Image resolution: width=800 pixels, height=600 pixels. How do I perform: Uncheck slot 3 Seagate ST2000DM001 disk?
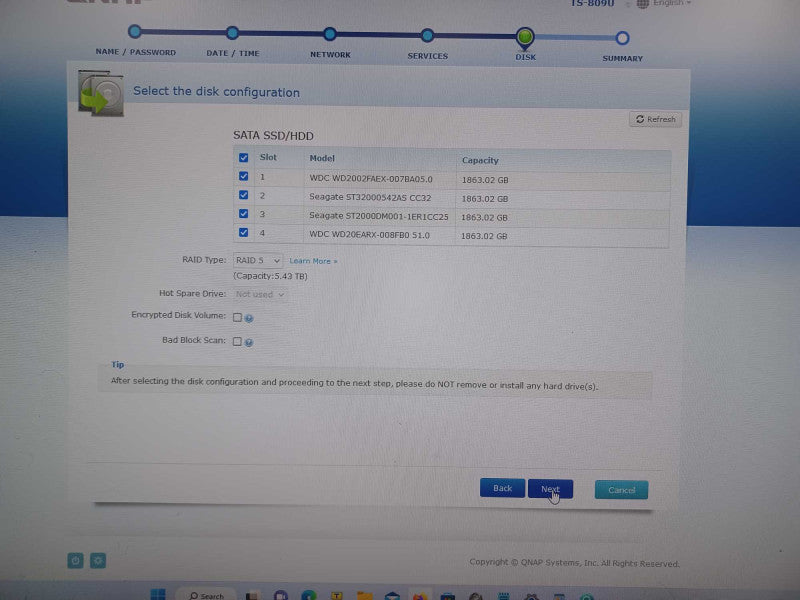tap(243, 214)
